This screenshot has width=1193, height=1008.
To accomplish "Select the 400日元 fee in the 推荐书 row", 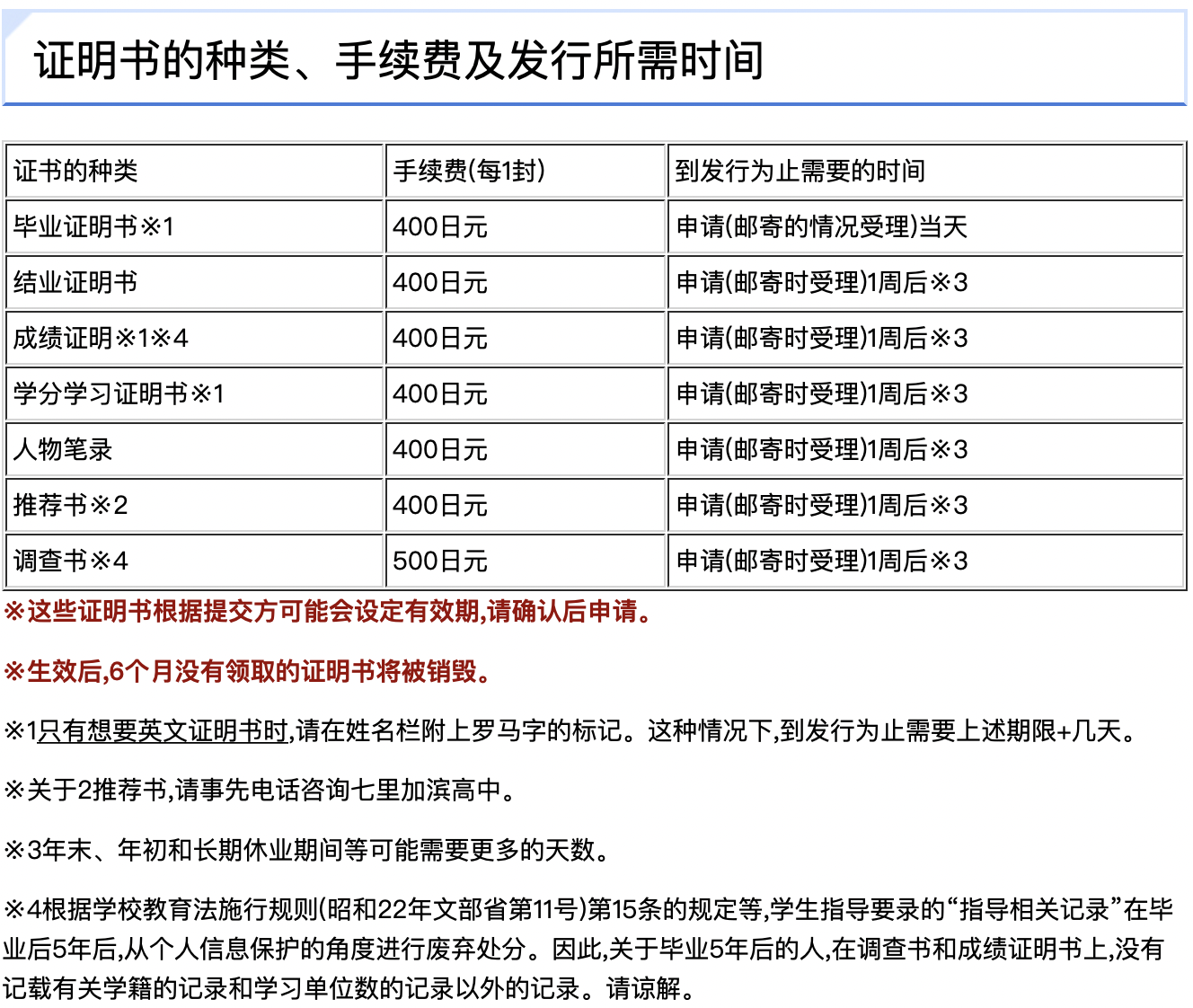I will click(526, 505).
